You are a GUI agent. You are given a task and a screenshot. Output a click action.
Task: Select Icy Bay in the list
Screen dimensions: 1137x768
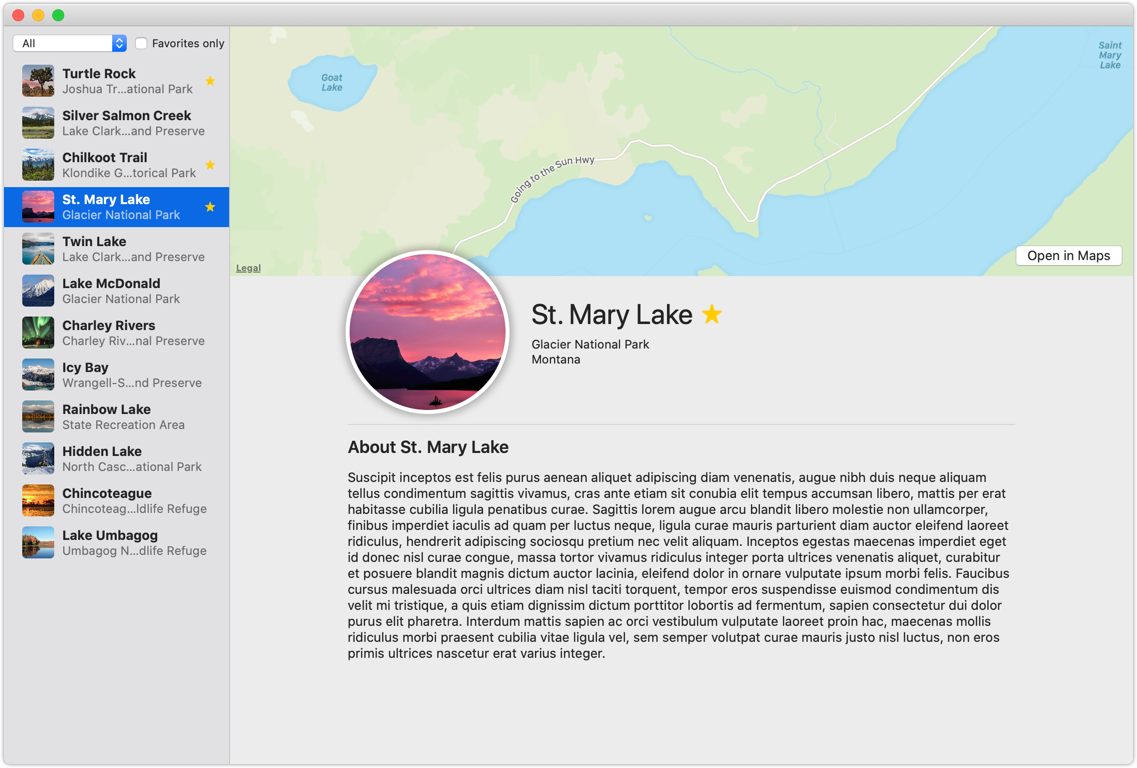click(116, 375)
